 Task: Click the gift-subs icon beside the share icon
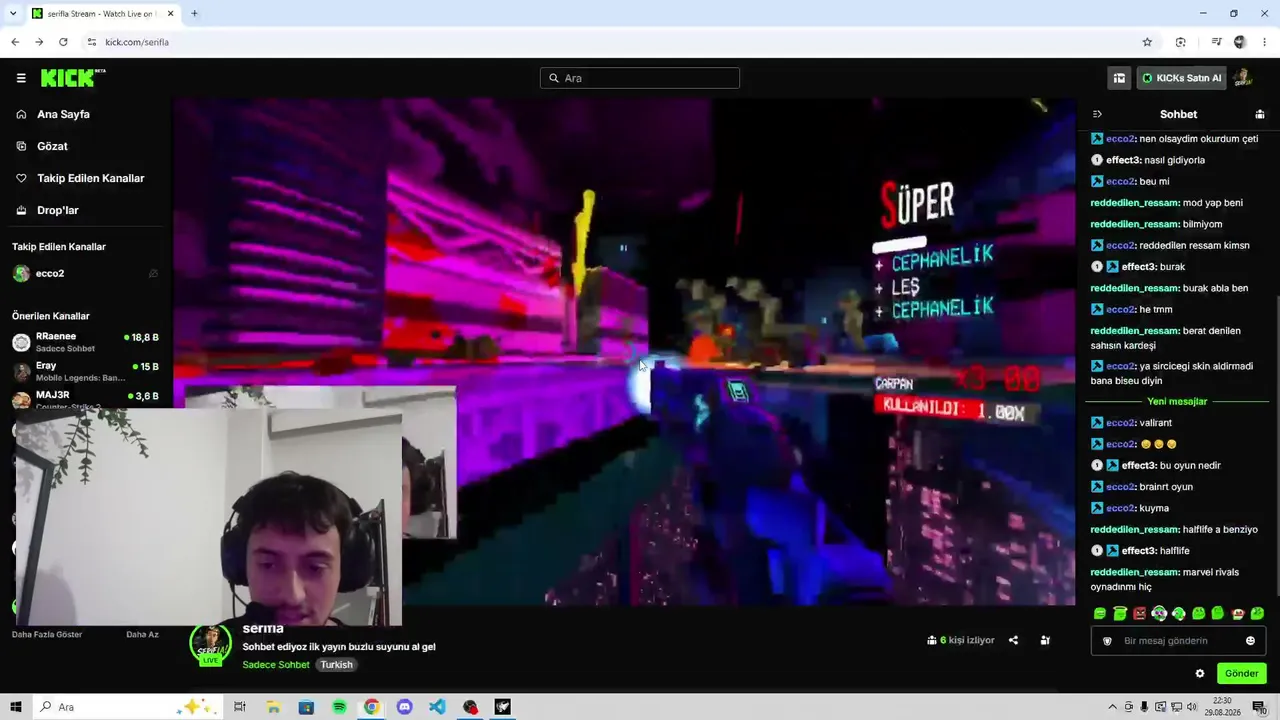click(1045, 640)
